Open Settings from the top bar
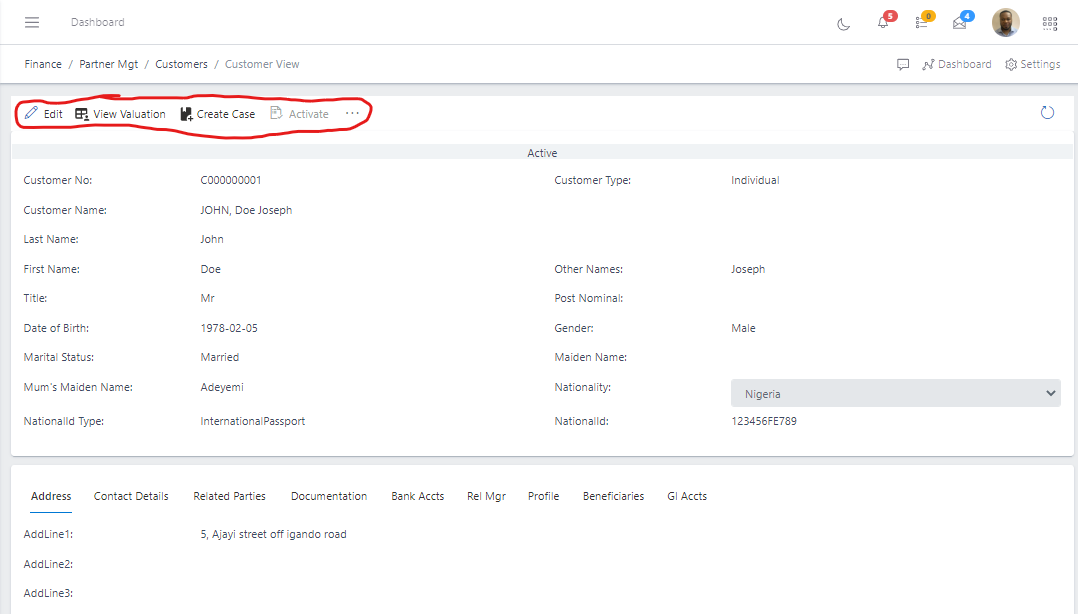Screen dimensions: 1078x614 1032,64
